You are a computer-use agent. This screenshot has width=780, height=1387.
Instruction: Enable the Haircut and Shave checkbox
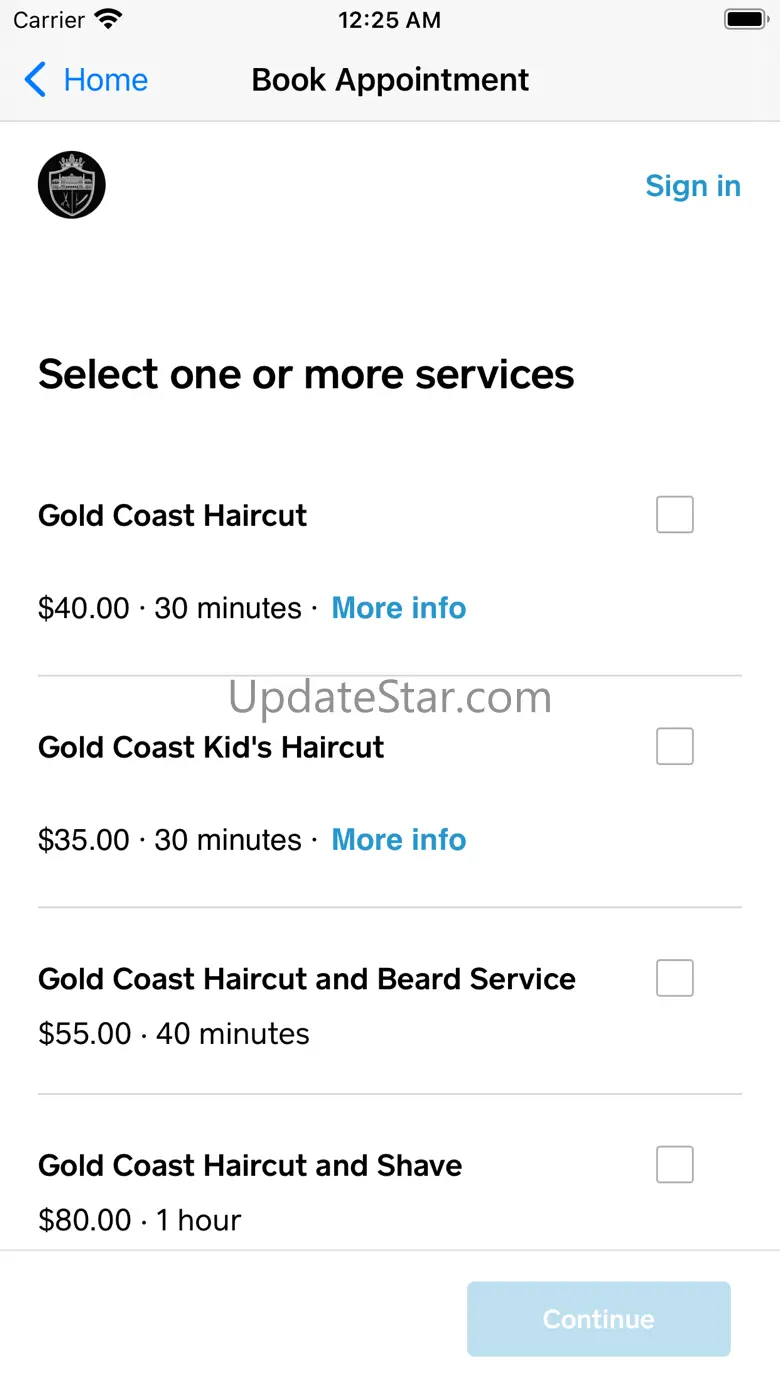click(674, 1164)
